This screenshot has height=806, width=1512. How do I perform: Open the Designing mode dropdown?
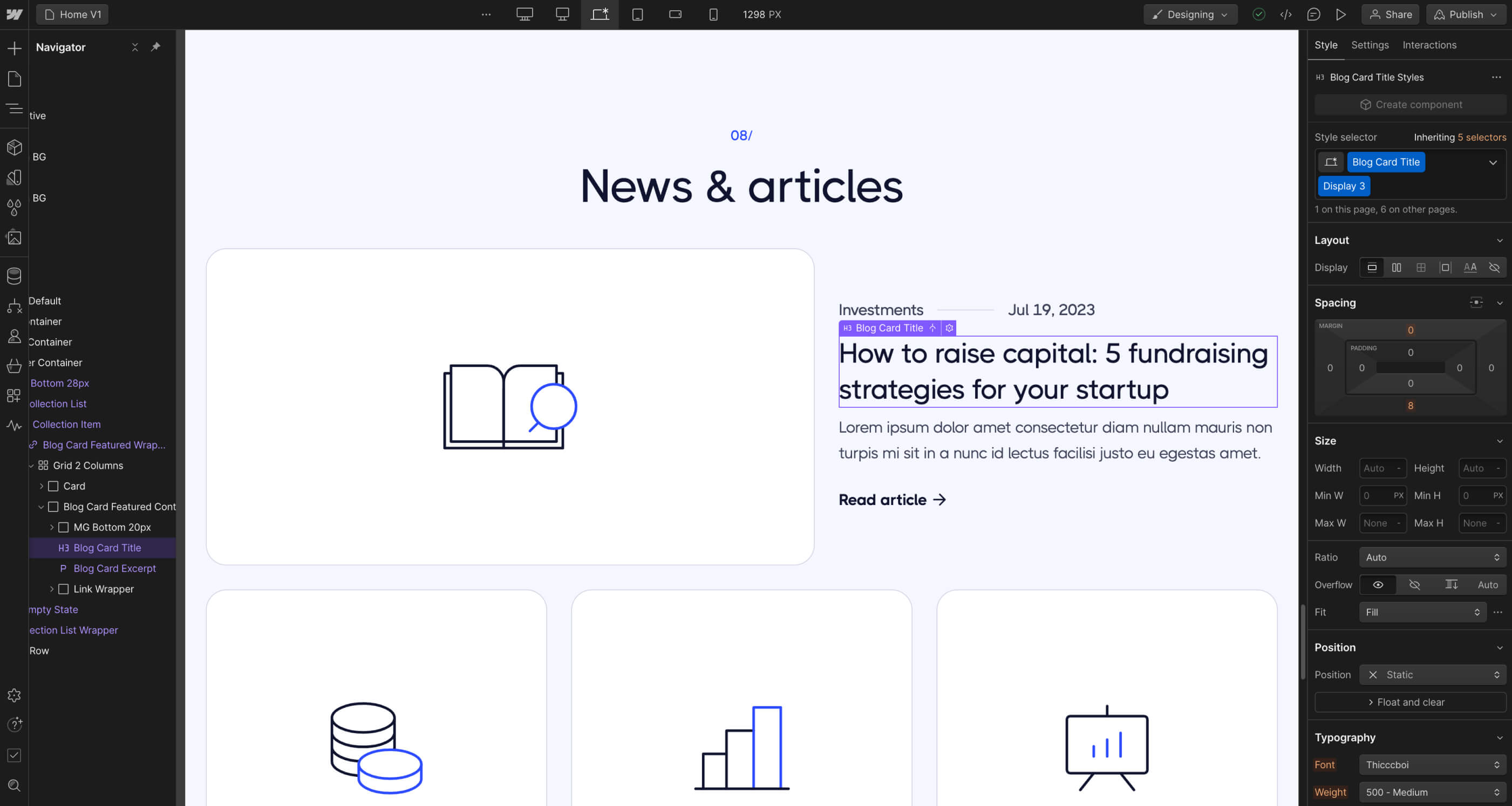pyautogui.click(x=1190, y=14)
